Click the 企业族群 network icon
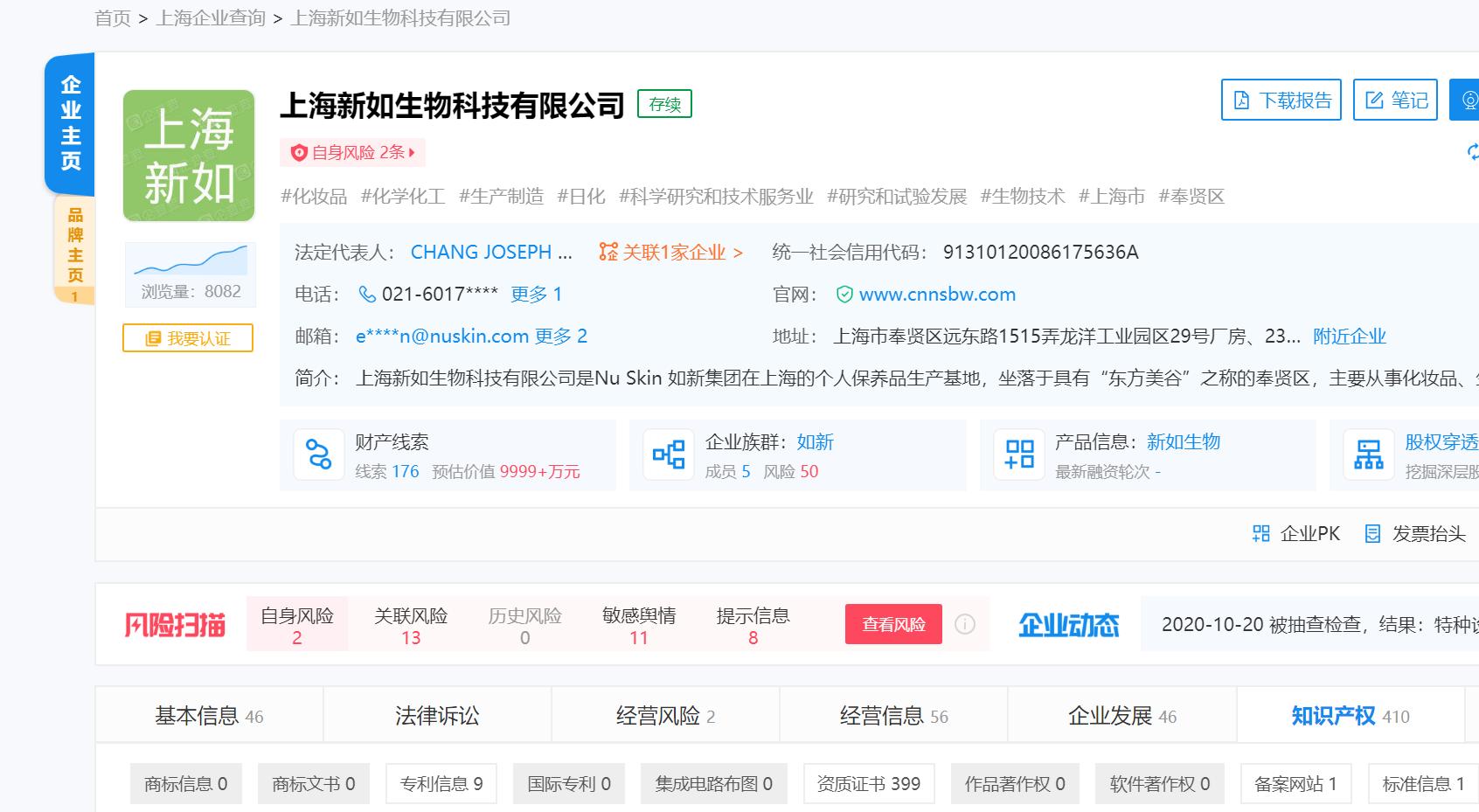The width and height of the screenshot is (1479, 812). [x=667, y=455]
